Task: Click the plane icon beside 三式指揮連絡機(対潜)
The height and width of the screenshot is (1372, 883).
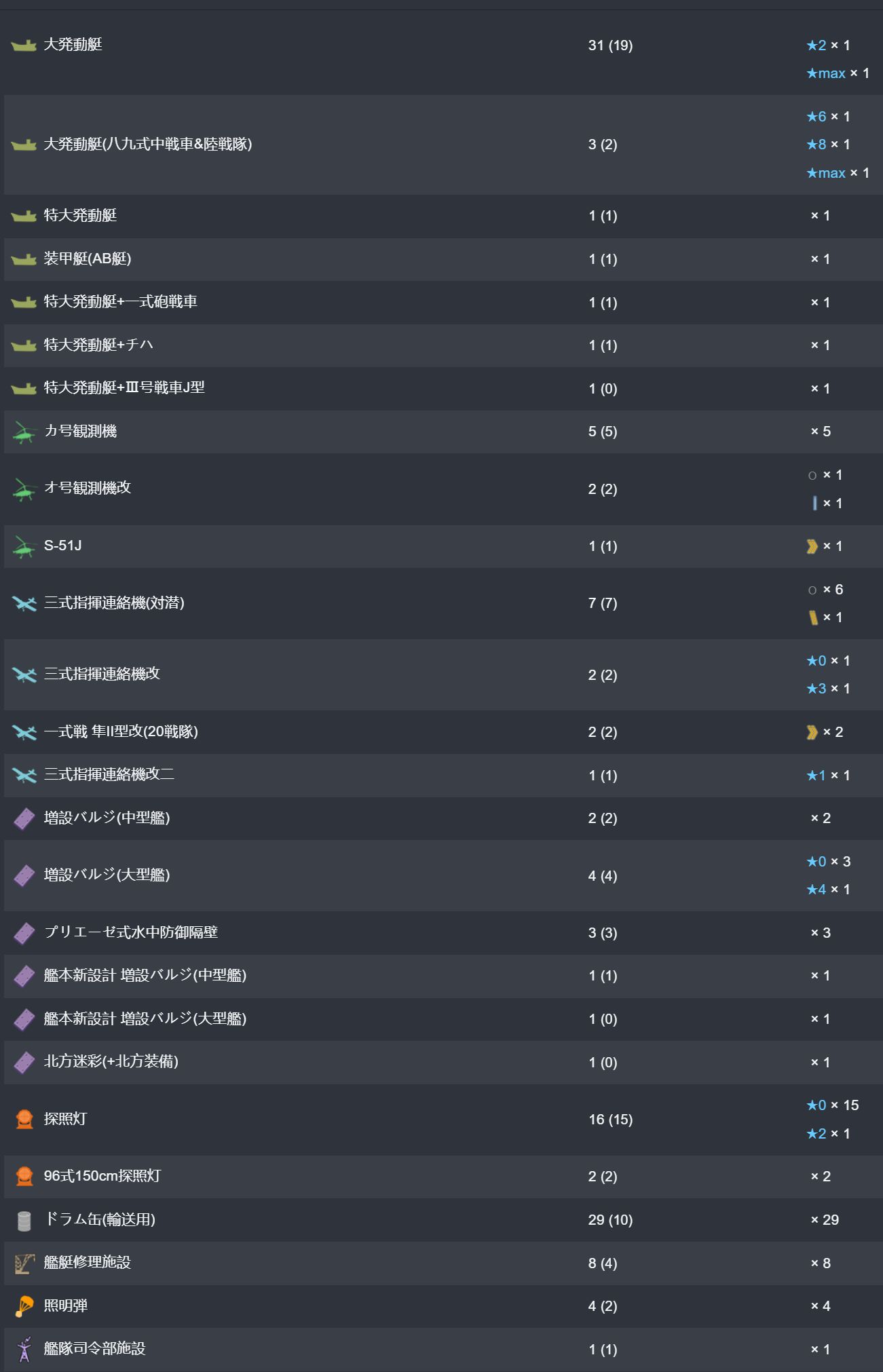Action: [x=24, y=603]
